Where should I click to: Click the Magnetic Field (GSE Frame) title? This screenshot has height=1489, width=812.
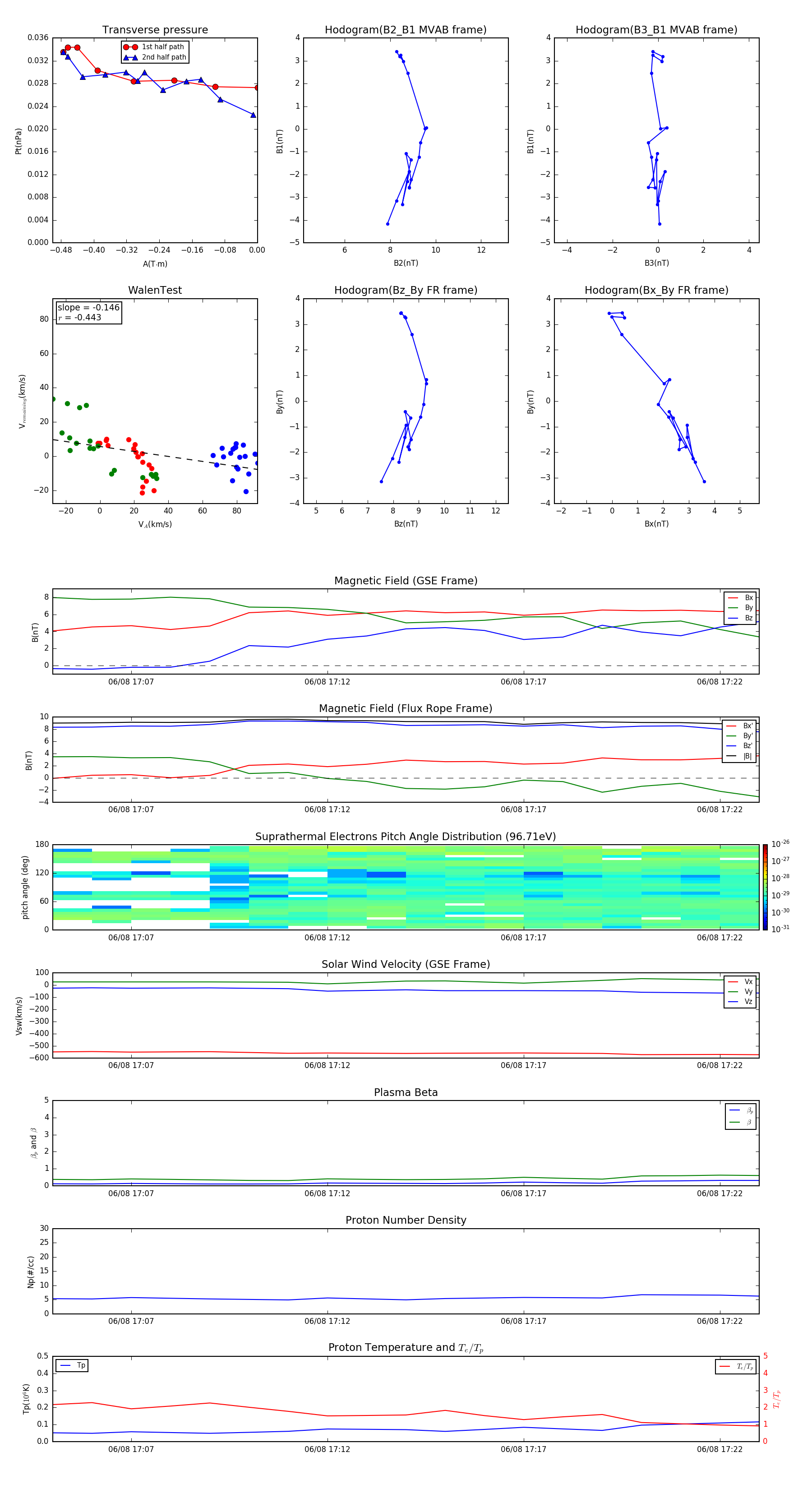(405, 581)
